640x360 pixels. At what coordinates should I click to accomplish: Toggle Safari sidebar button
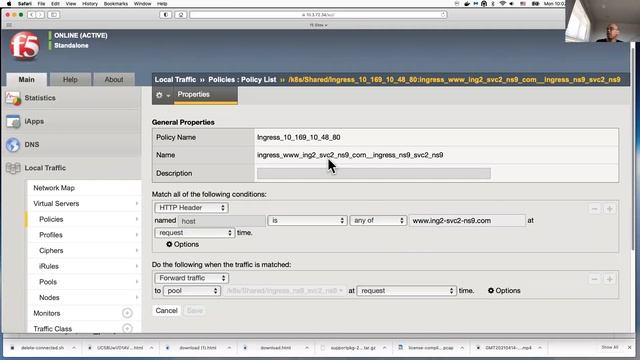pos(53,15)
